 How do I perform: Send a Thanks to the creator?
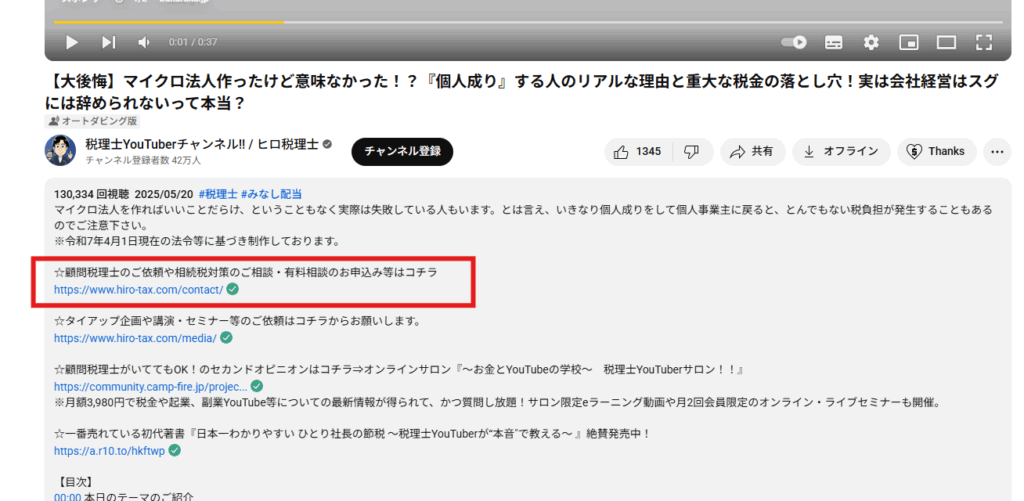coord(936,151)
